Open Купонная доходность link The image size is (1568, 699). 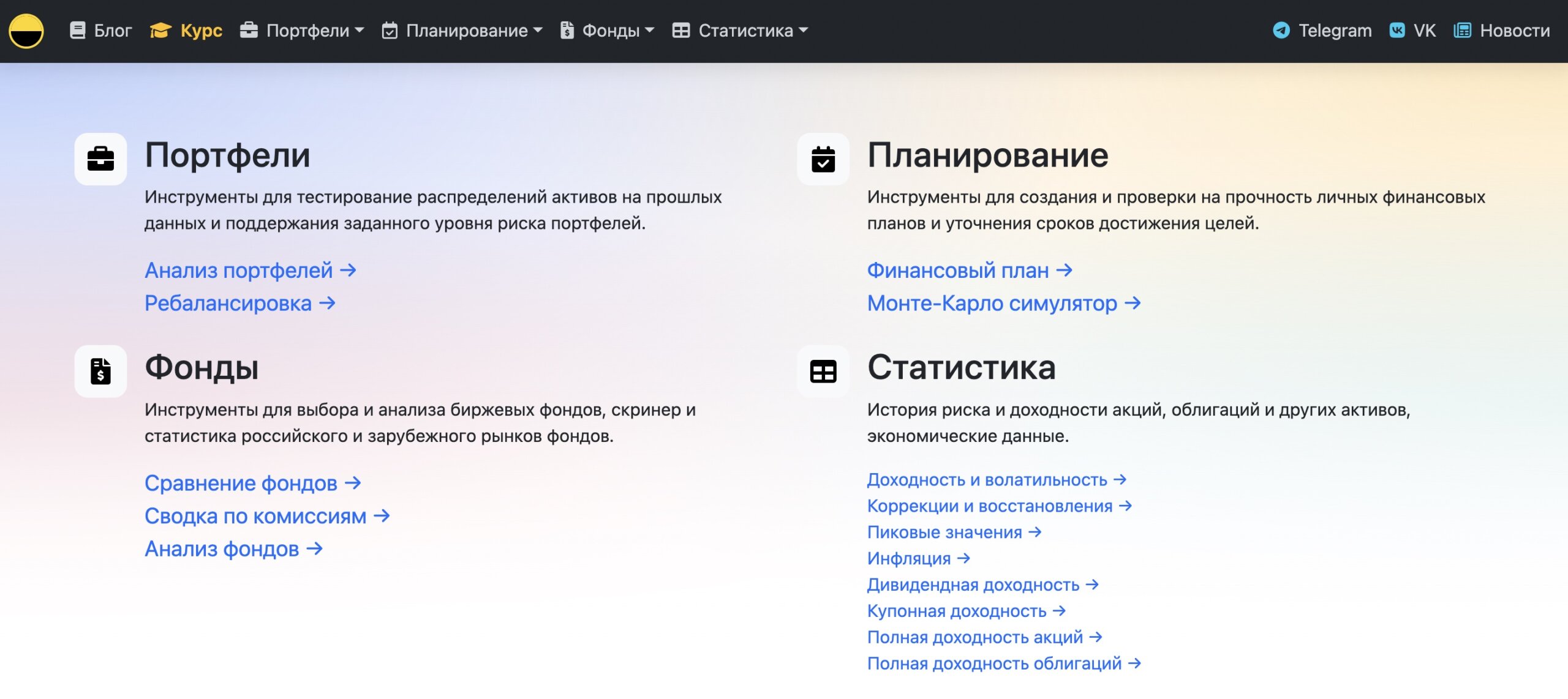pos(967,611)
